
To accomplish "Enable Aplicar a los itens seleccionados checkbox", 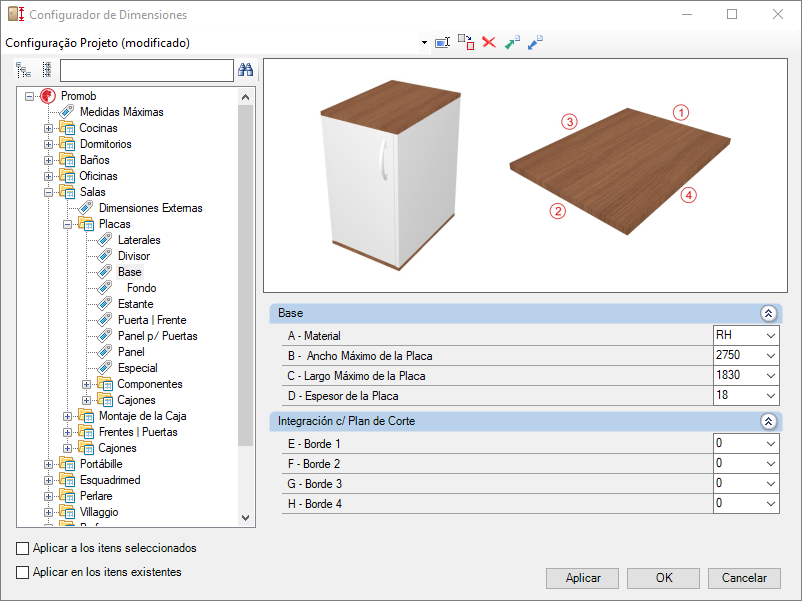I will 23,548.
